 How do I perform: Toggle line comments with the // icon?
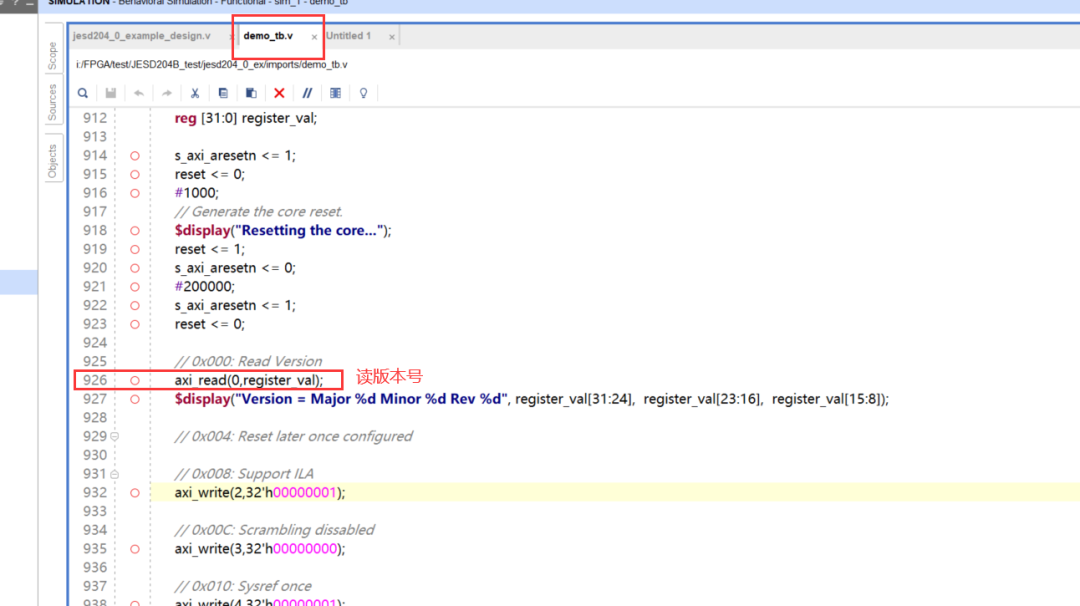tap(307, 93)
